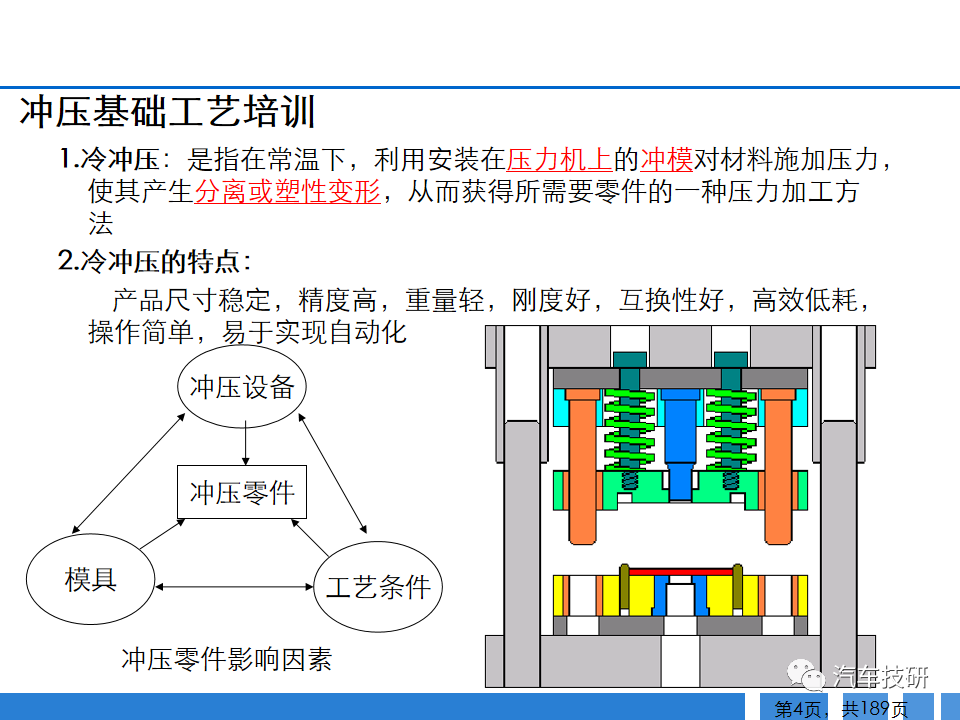Click the red sheet blank on the lower die
Screen dimensions: 960x720
680,571
